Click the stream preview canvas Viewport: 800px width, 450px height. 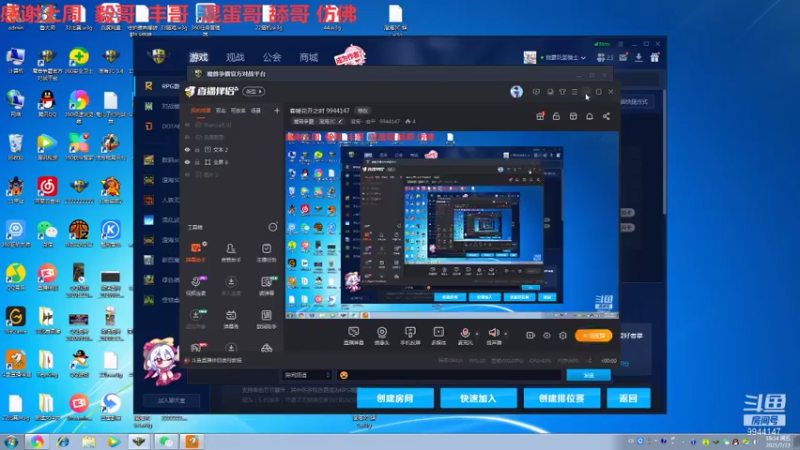click(452, 225)
